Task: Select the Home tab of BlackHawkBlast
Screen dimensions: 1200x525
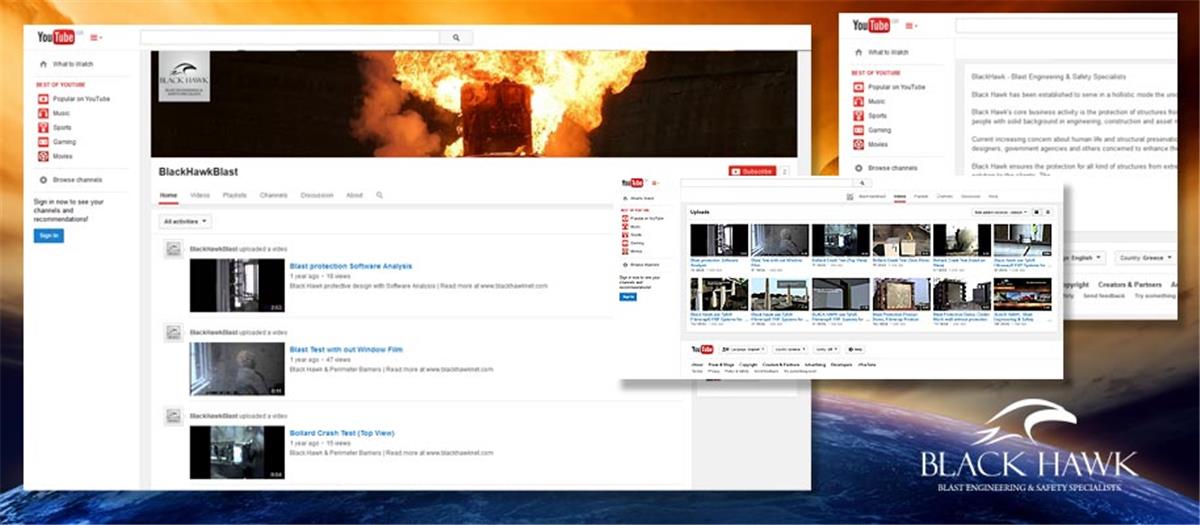Action: click(x=169, y=195)
